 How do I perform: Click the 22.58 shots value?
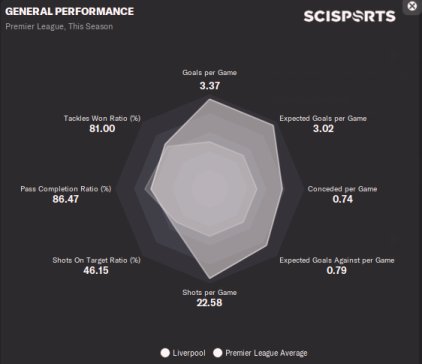pyautogui.click(x=209, y=303)
